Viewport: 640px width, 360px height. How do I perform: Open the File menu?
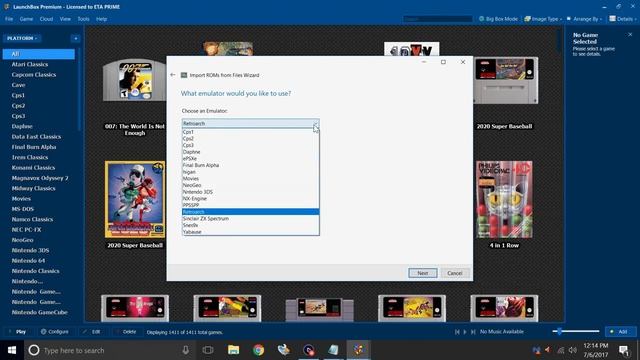[x=9, y=19]
